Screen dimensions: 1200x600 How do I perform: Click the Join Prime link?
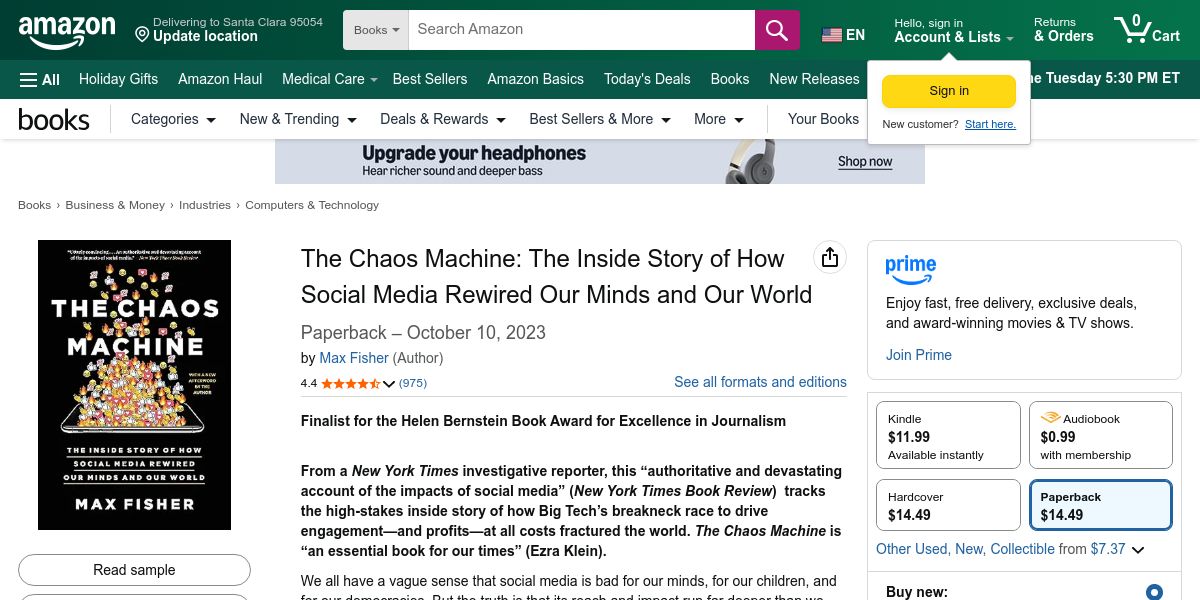(919, 355)
